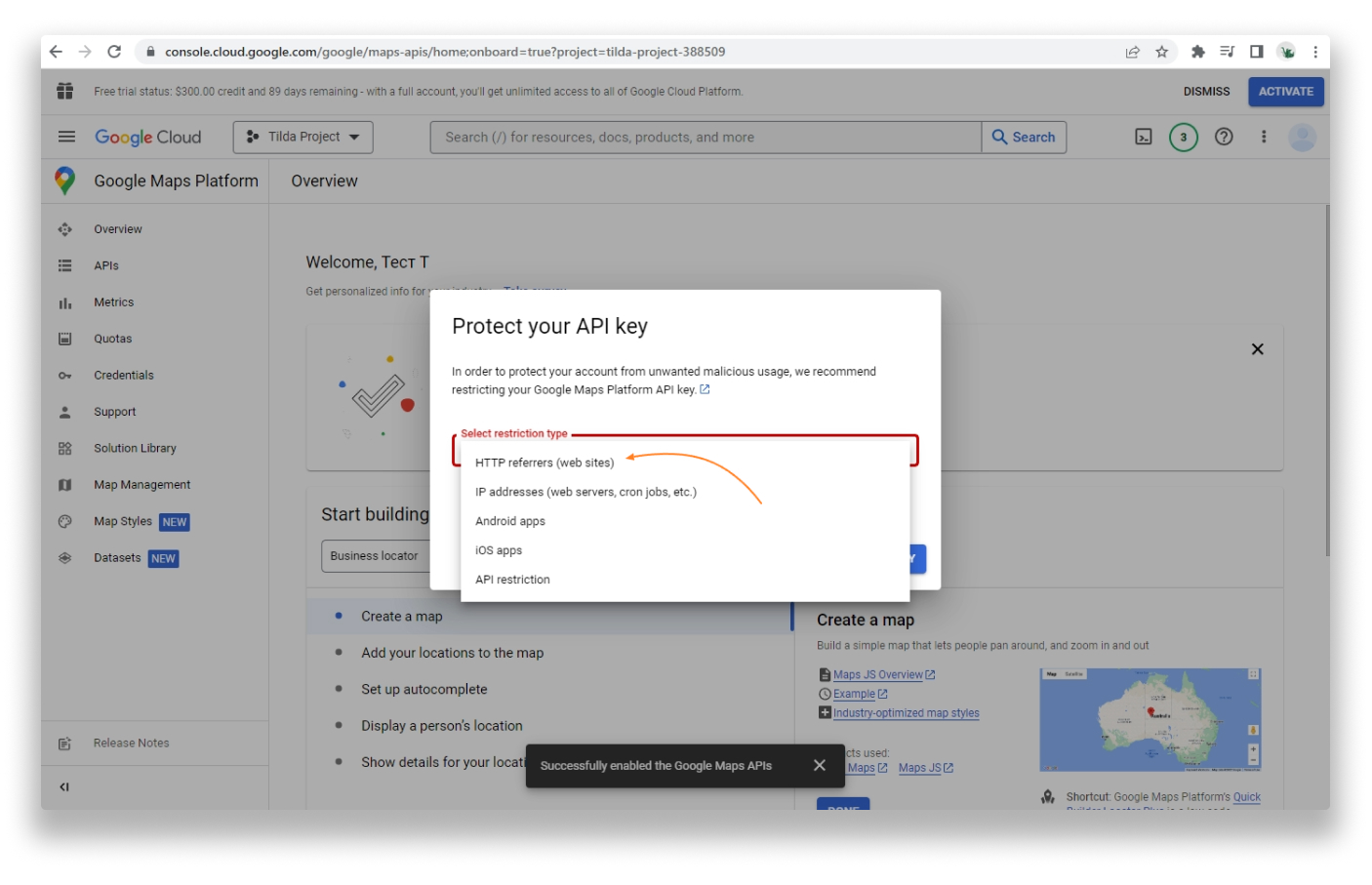Open the Cloud console more options dots

(x=1264, y=137)
